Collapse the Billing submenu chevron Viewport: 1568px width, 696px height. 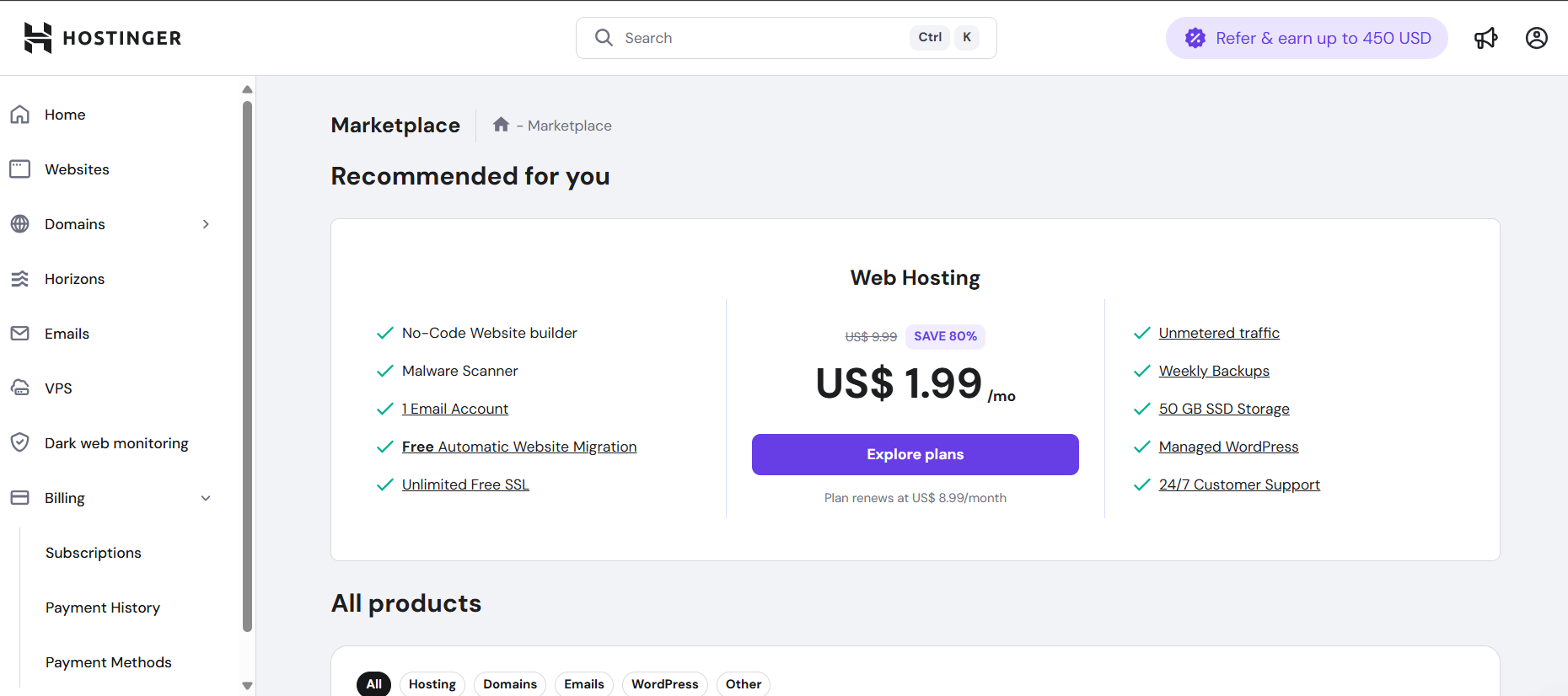pyautogui.click(x=206, y=498)
